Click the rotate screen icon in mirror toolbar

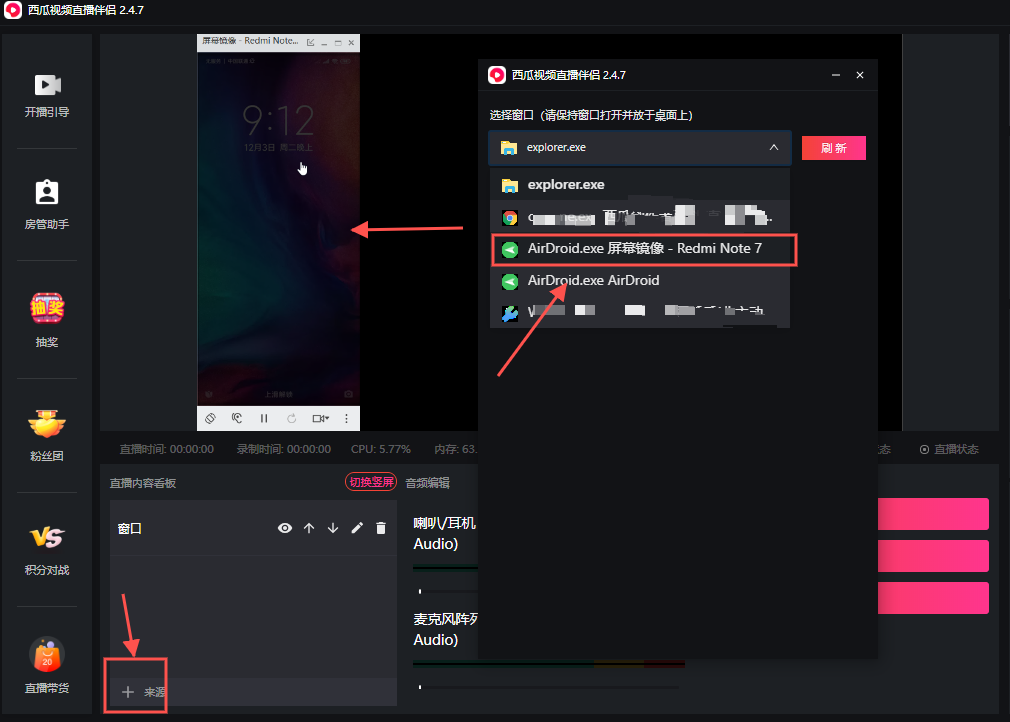click(x=210, y=418)
